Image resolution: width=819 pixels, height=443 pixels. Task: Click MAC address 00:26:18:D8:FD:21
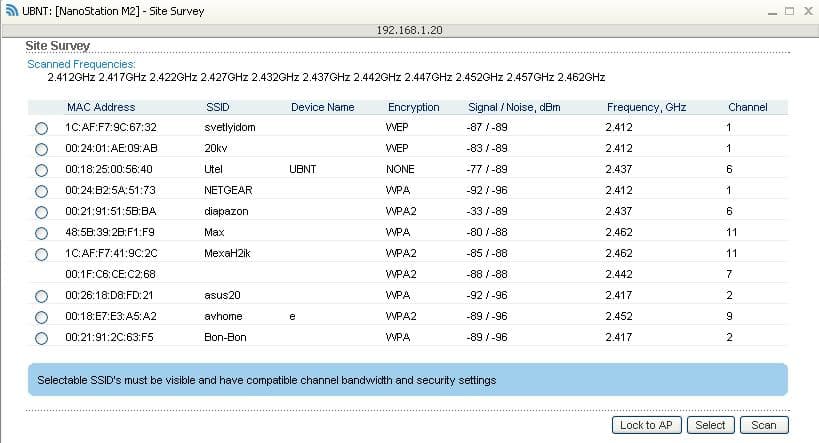pyautogui.click(x=109, y=295)
